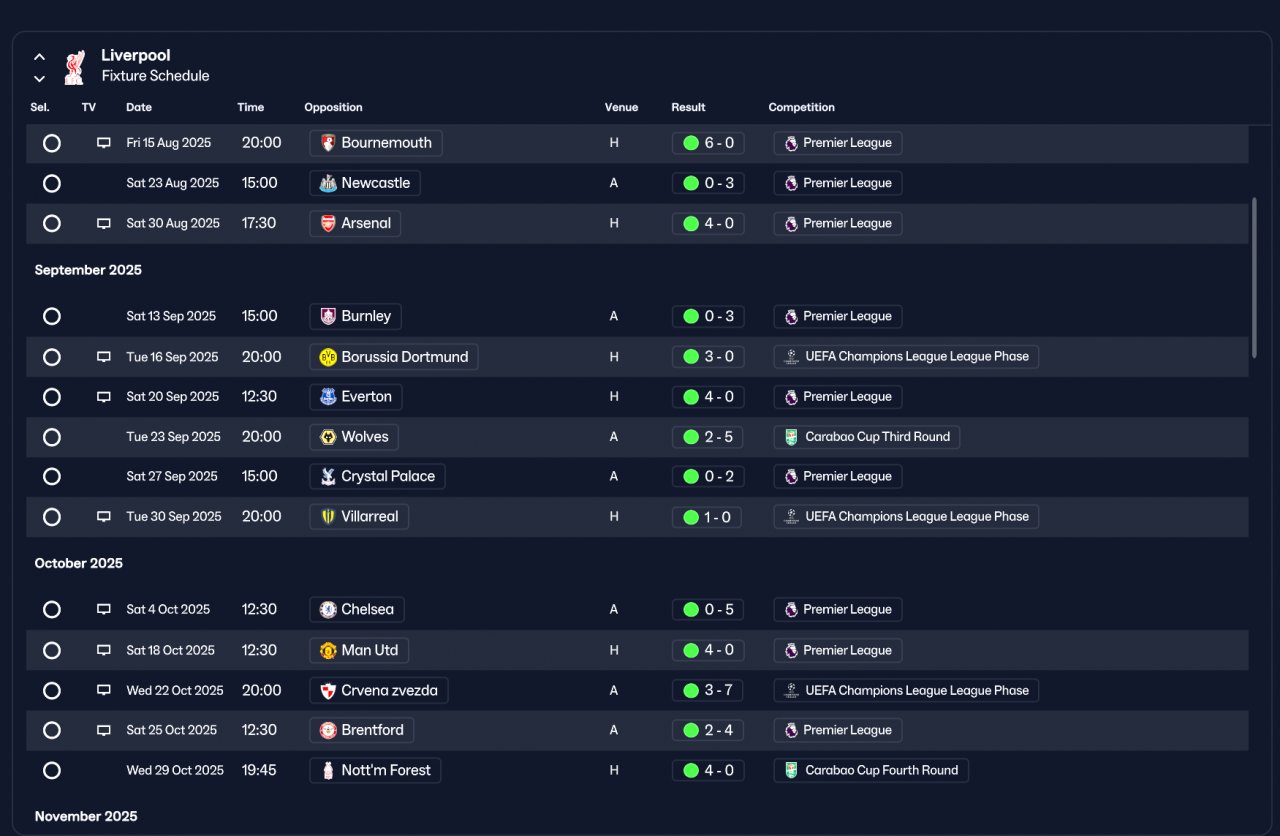The width and height of the screenshot is (1280, 836).
Task: Click the up chevron beside Liverpool
Action: tap(39, 57)
